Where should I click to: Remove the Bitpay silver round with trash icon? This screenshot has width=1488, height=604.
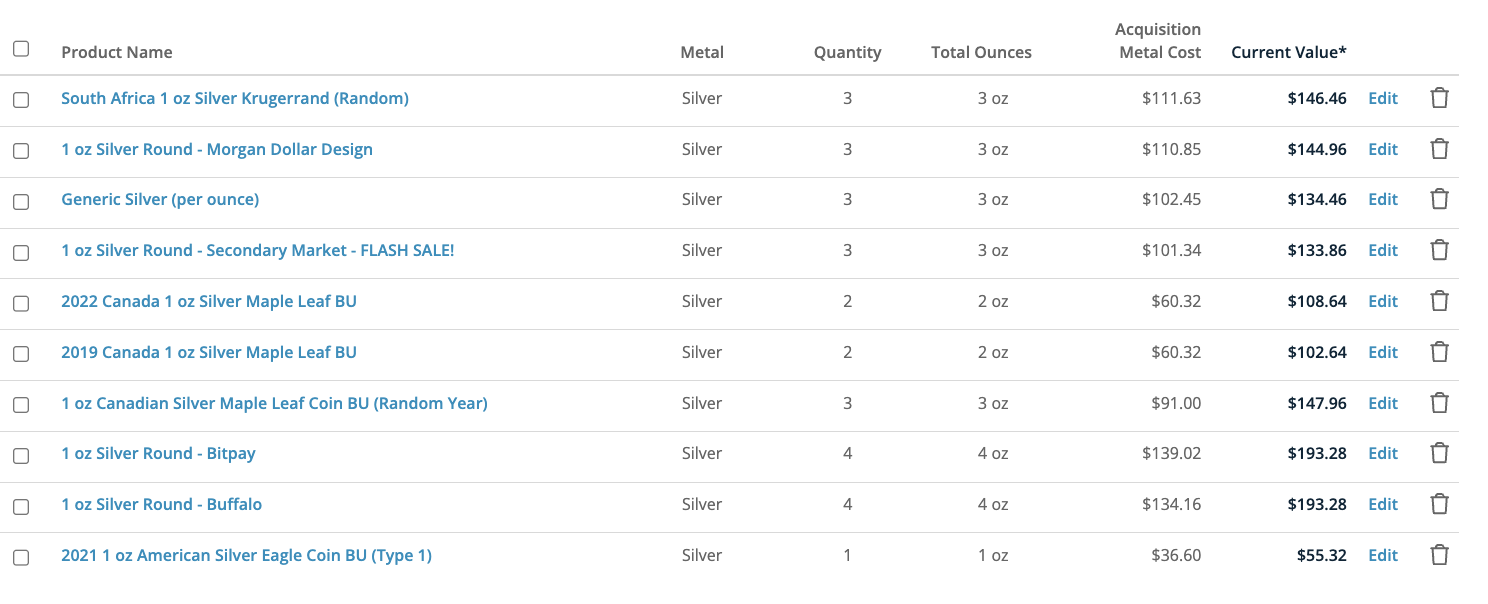click(x=1439, y=453)
